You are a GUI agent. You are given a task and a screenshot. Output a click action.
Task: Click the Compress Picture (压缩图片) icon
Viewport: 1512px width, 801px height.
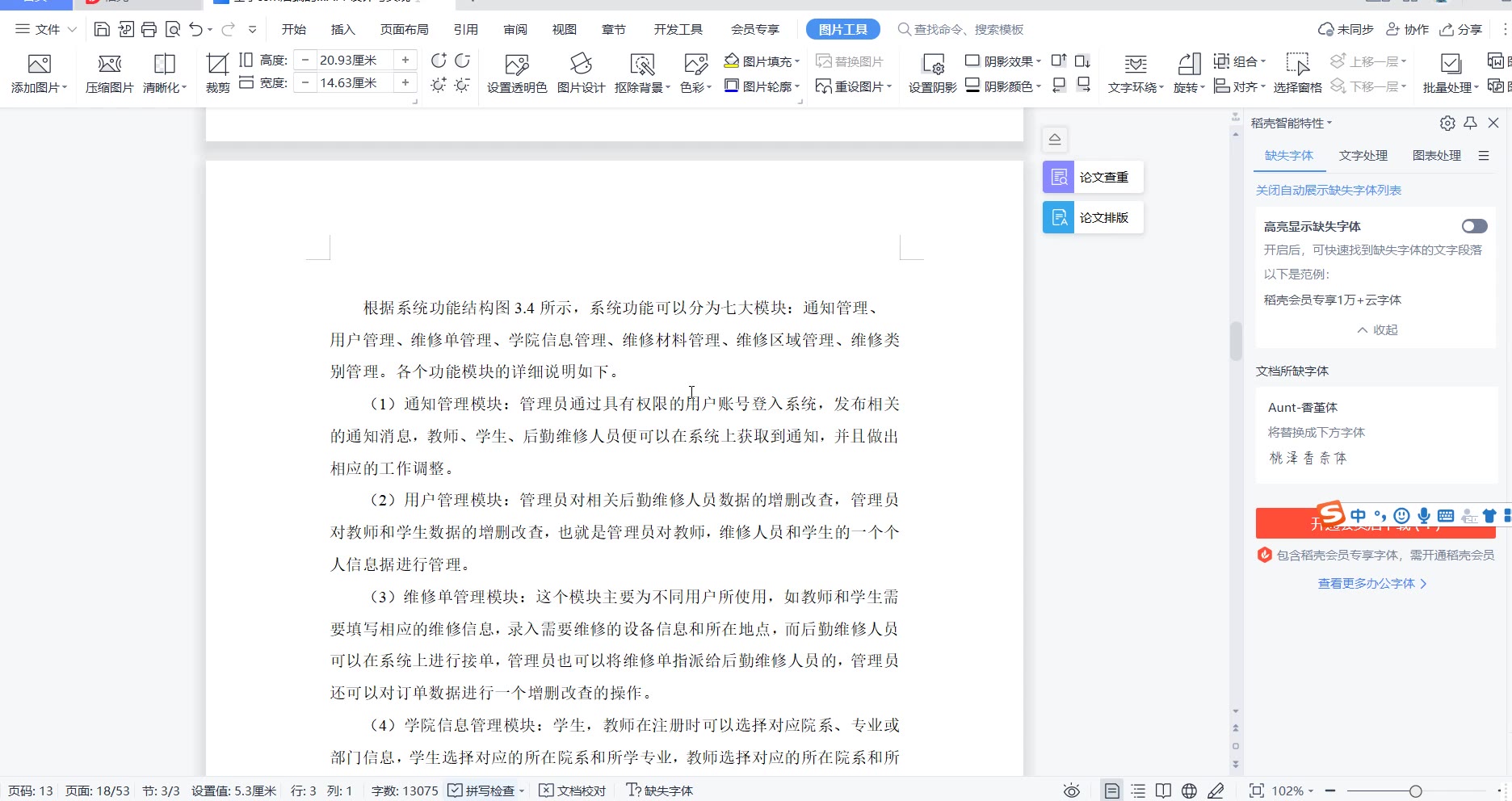109,65
